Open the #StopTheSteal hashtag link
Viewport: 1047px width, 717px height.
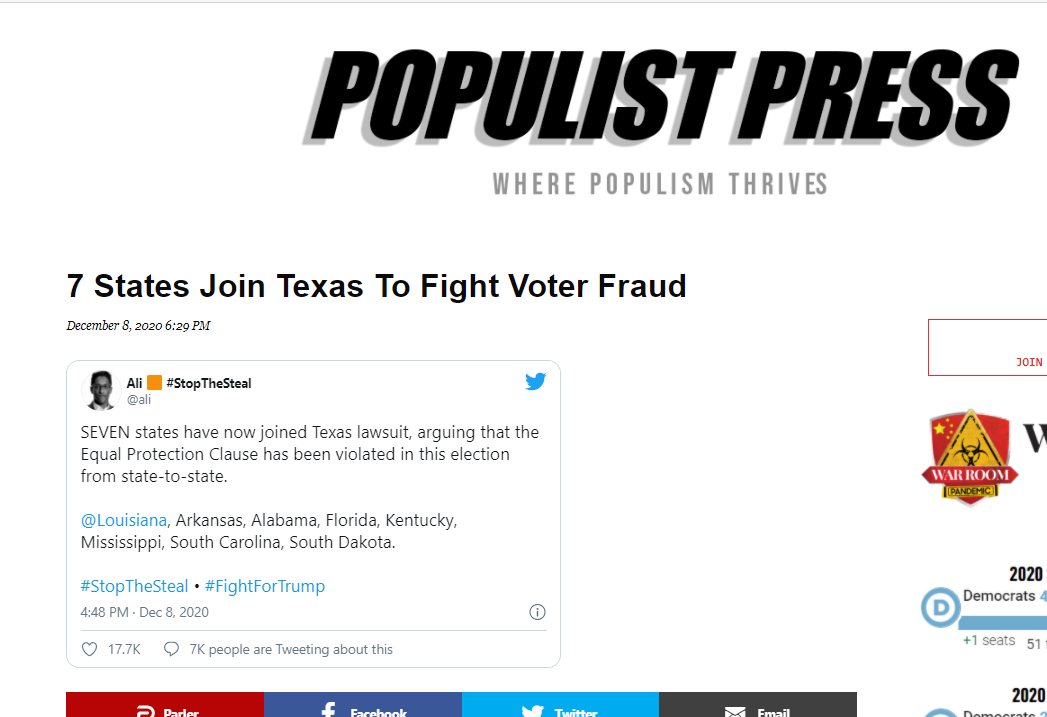click(134, 586)
